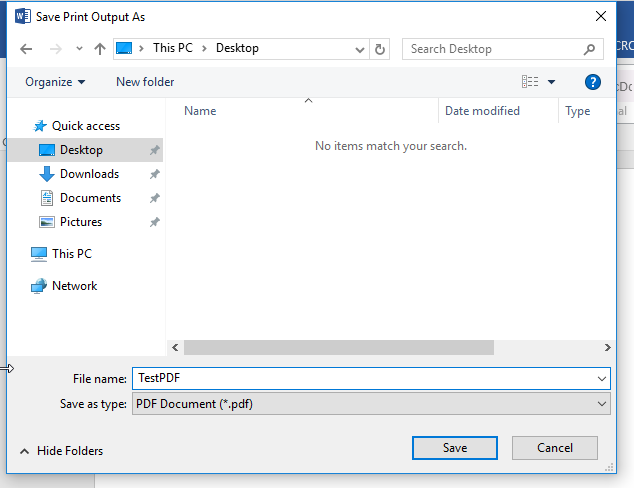
Task: Open Pictures in the sidebar
Action: (x=80, y=222)
